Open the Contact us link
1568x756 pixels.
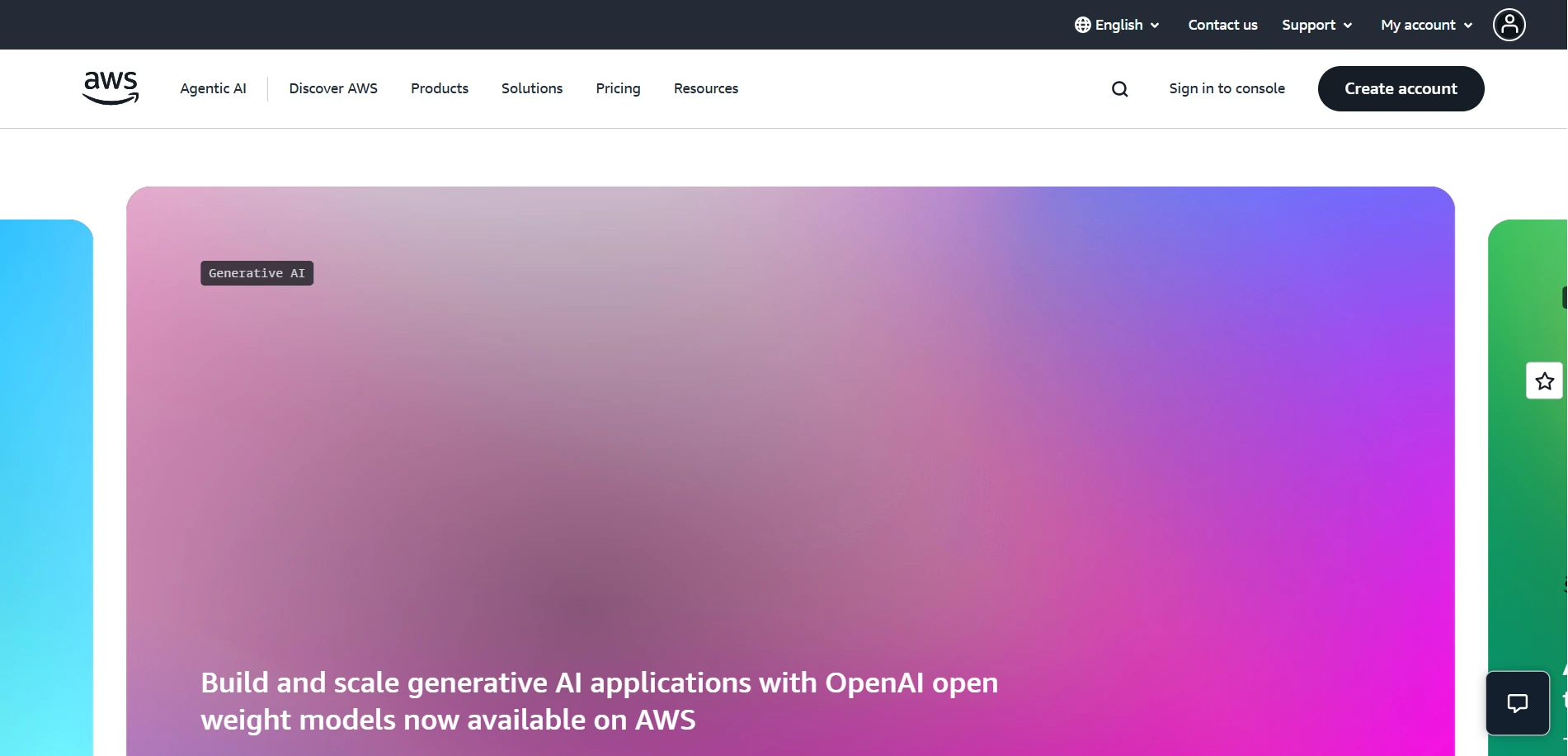1222,25
